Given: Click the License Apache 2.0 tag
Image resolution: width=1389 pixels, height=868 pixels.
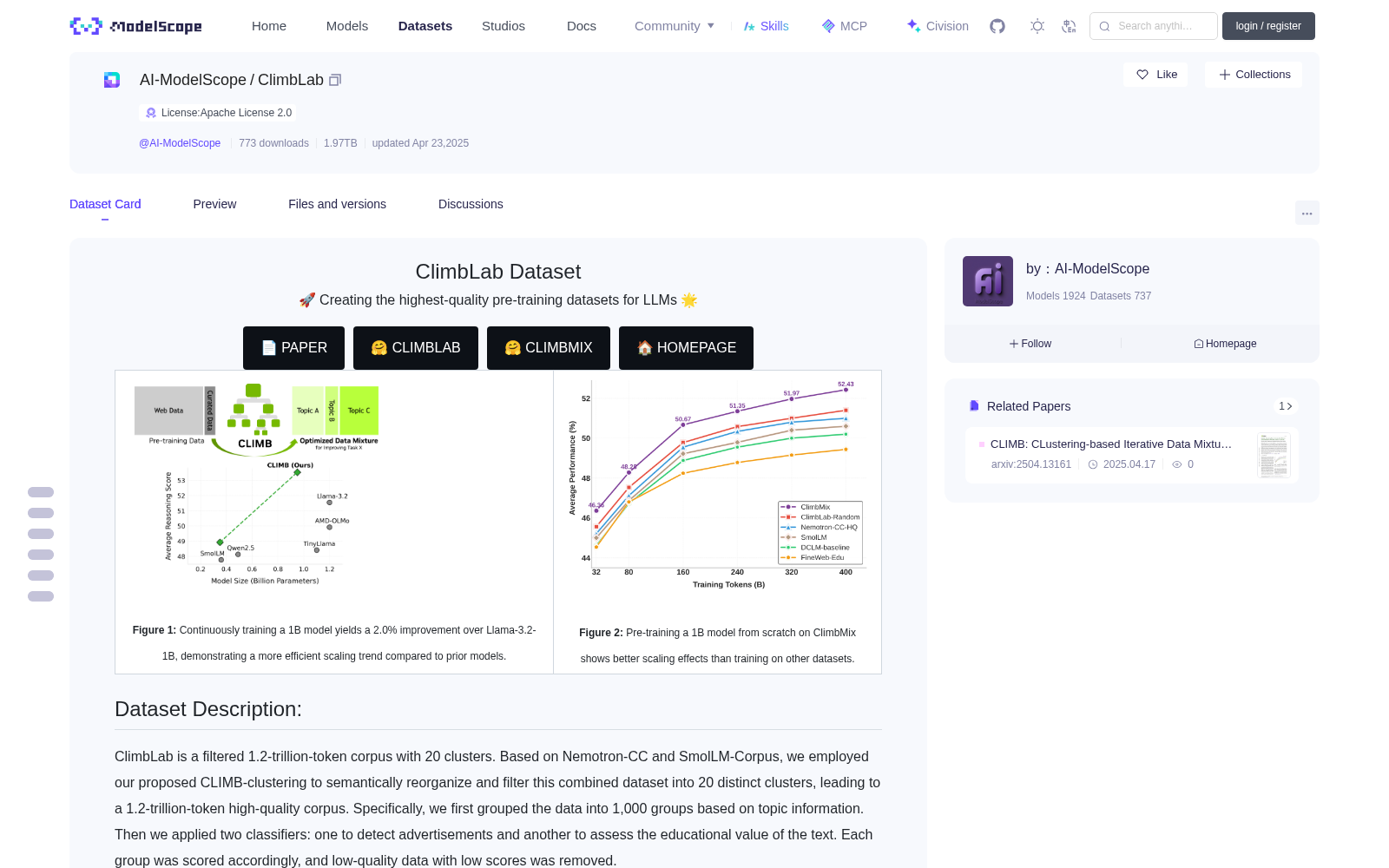Looking at the screenshot, I should click(x=218, y=113).
